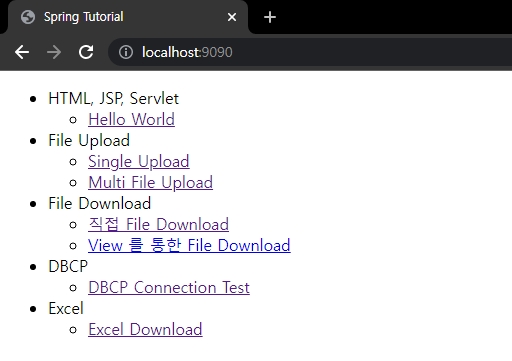The width and height of the screenshot is (512, 361).
Task: Open the Multi File Upload link
Action: coord(150,183)
